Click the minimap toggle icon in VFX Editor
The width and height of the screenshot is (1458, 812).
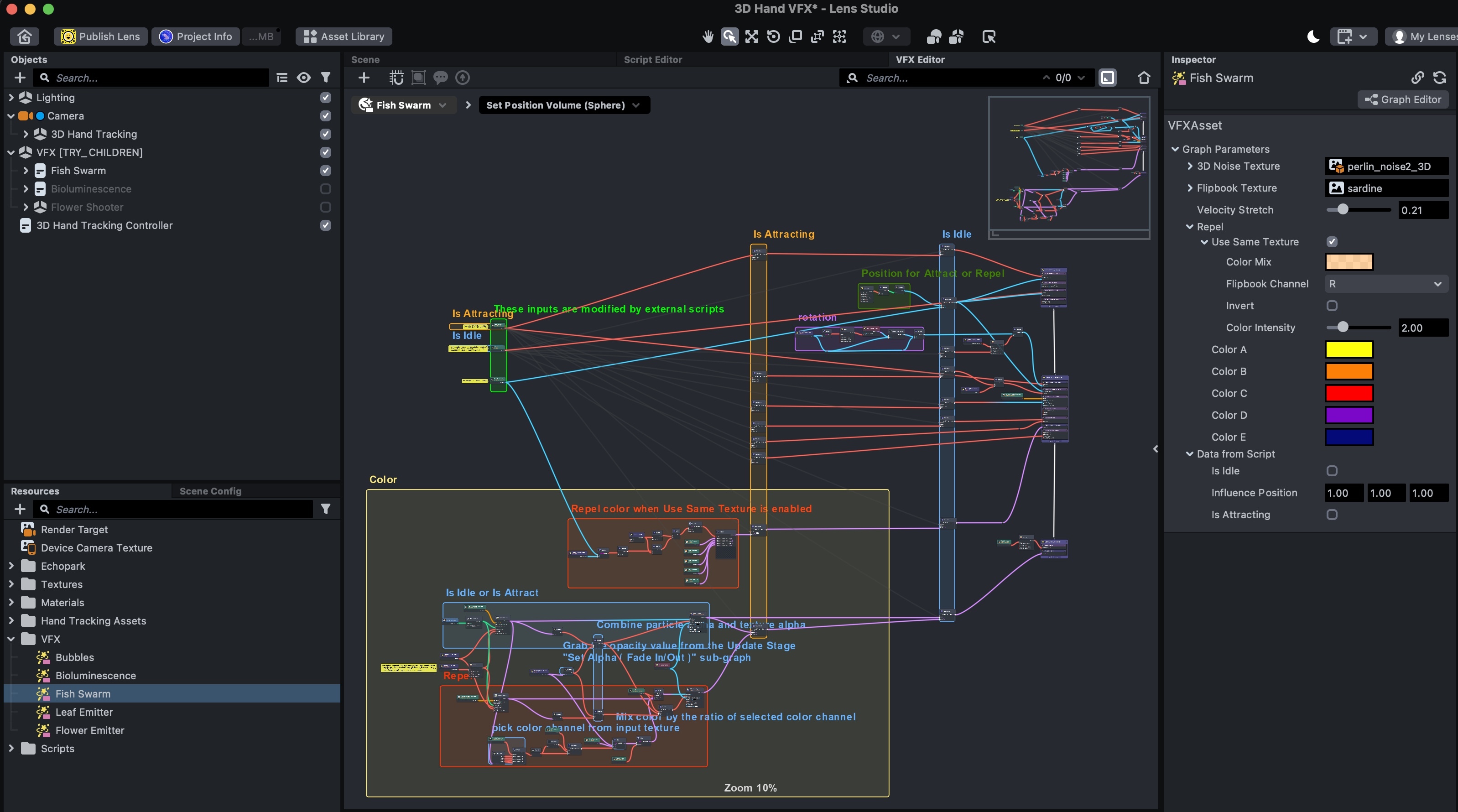click(x=1108, y=78)
